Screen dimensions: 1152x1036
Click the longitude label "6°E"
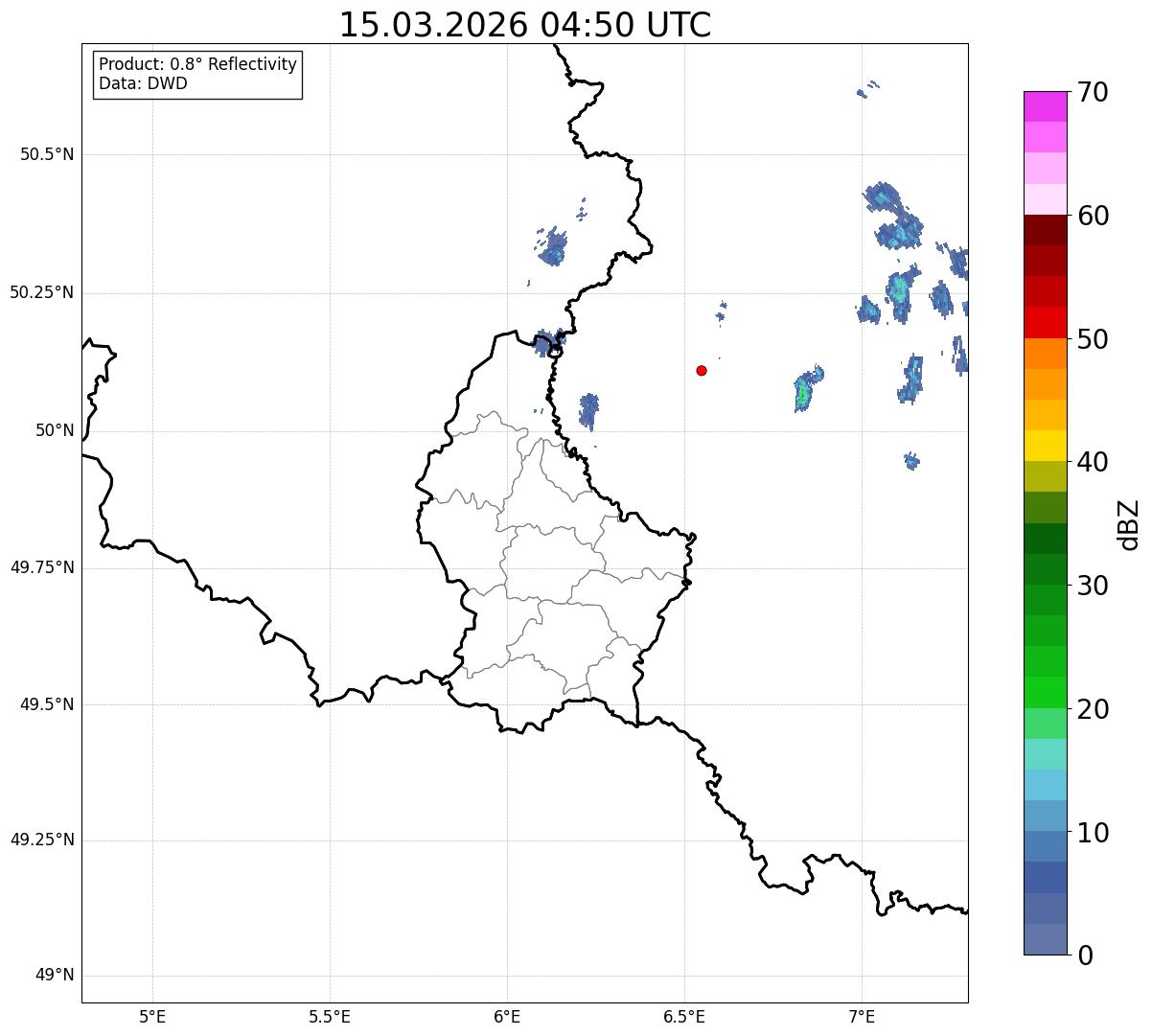coord(507,1016)
